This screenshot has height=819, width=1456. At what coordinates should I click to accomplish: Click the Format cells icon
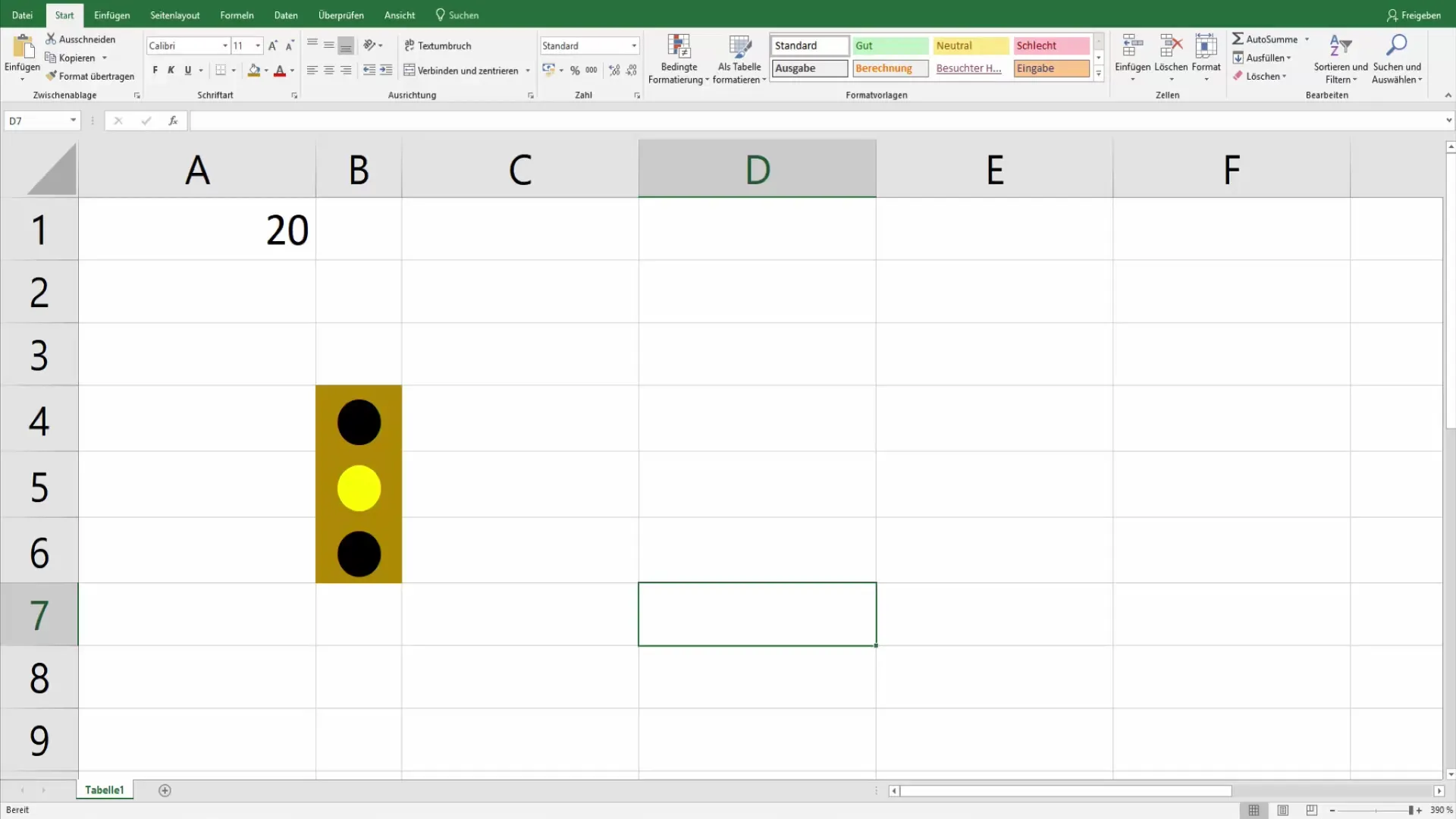(1206, 47)
